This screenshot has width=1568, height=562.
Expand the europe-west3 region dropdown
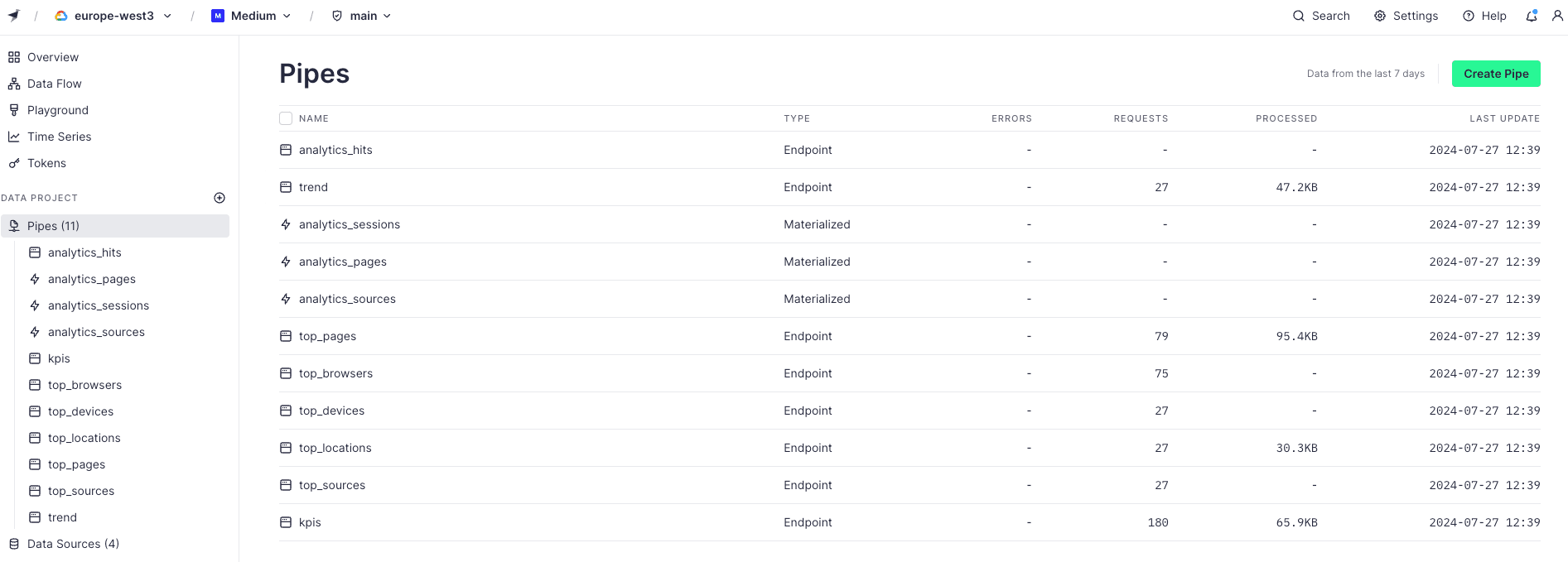[113, 16]
